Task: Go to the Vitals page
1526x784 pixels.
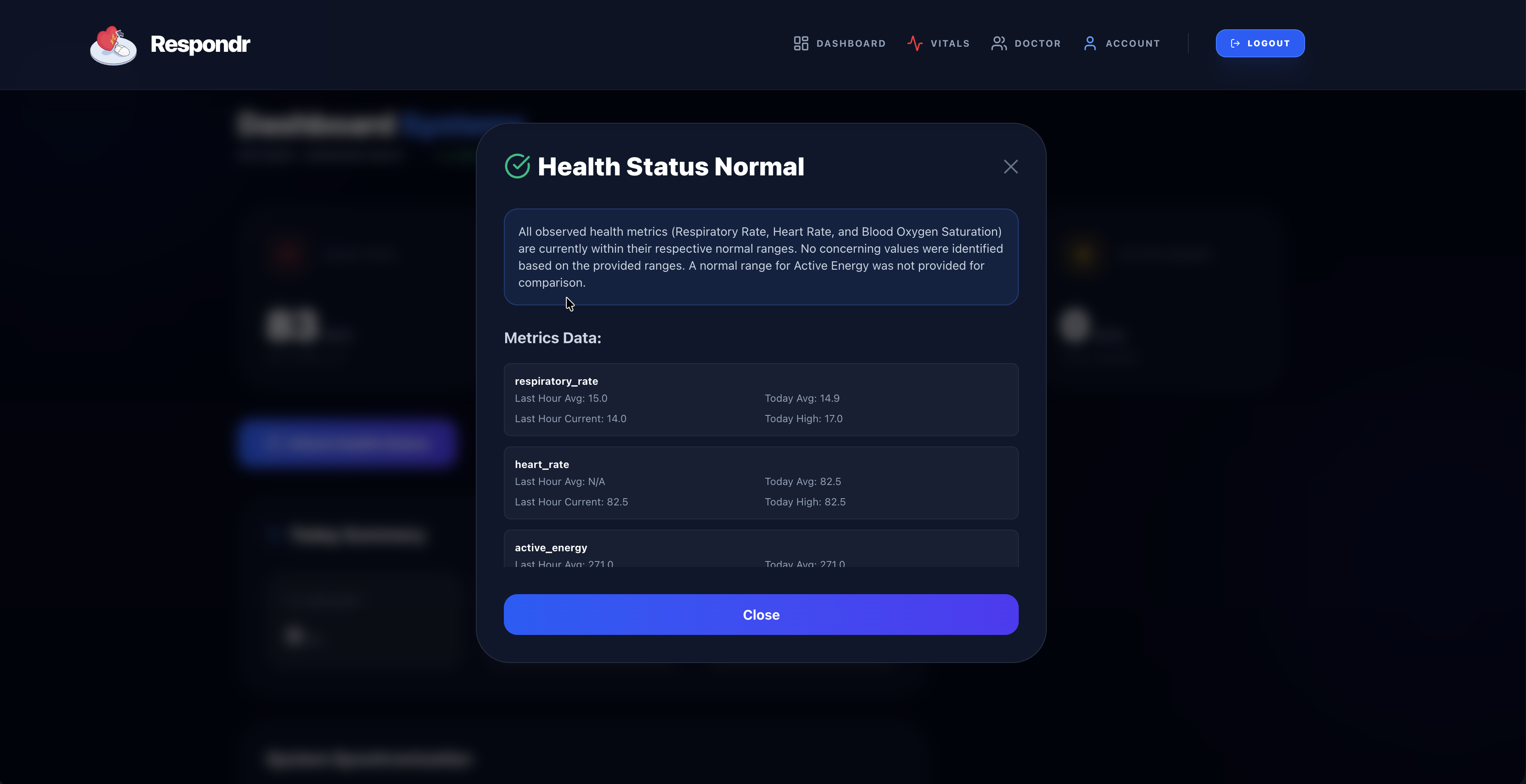Action: 950,43
